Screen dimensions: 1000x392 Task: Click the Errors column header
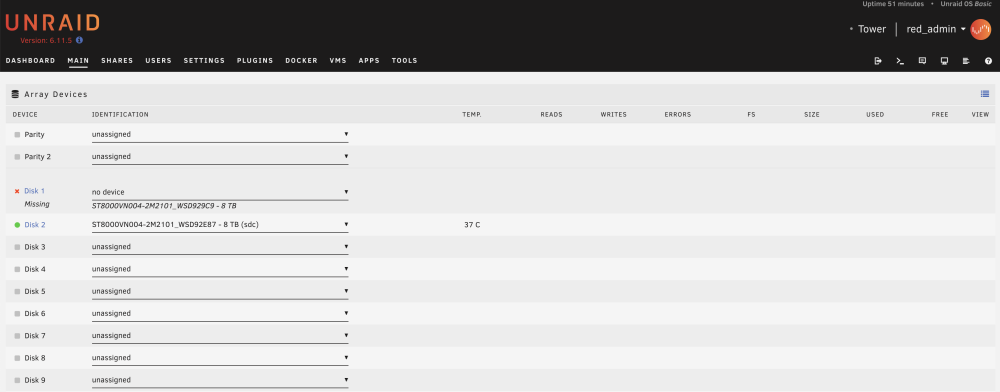pos(678,115)
